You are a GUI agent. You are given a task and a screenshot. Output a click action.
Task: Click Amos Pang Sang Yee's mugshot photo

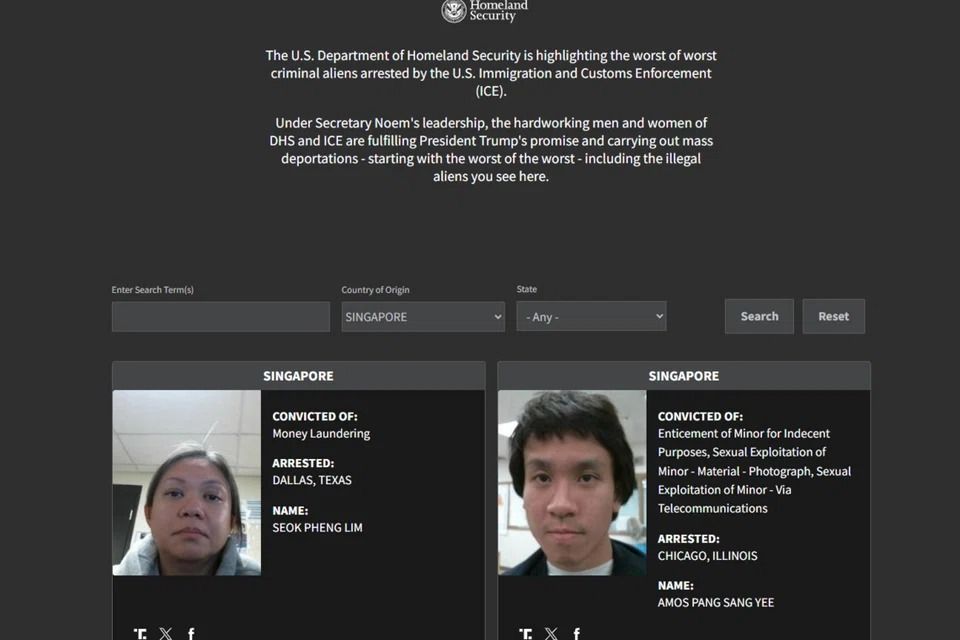571,483
